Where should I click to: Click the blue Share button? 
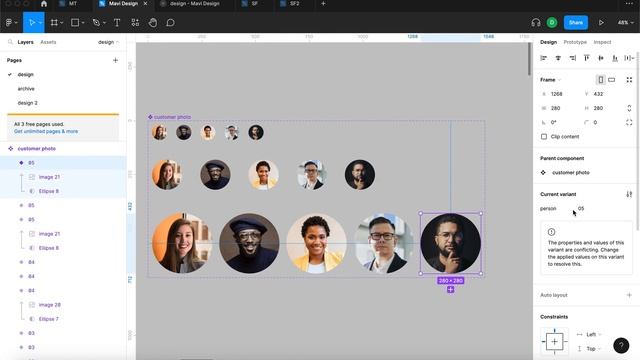tap(576, 22)
